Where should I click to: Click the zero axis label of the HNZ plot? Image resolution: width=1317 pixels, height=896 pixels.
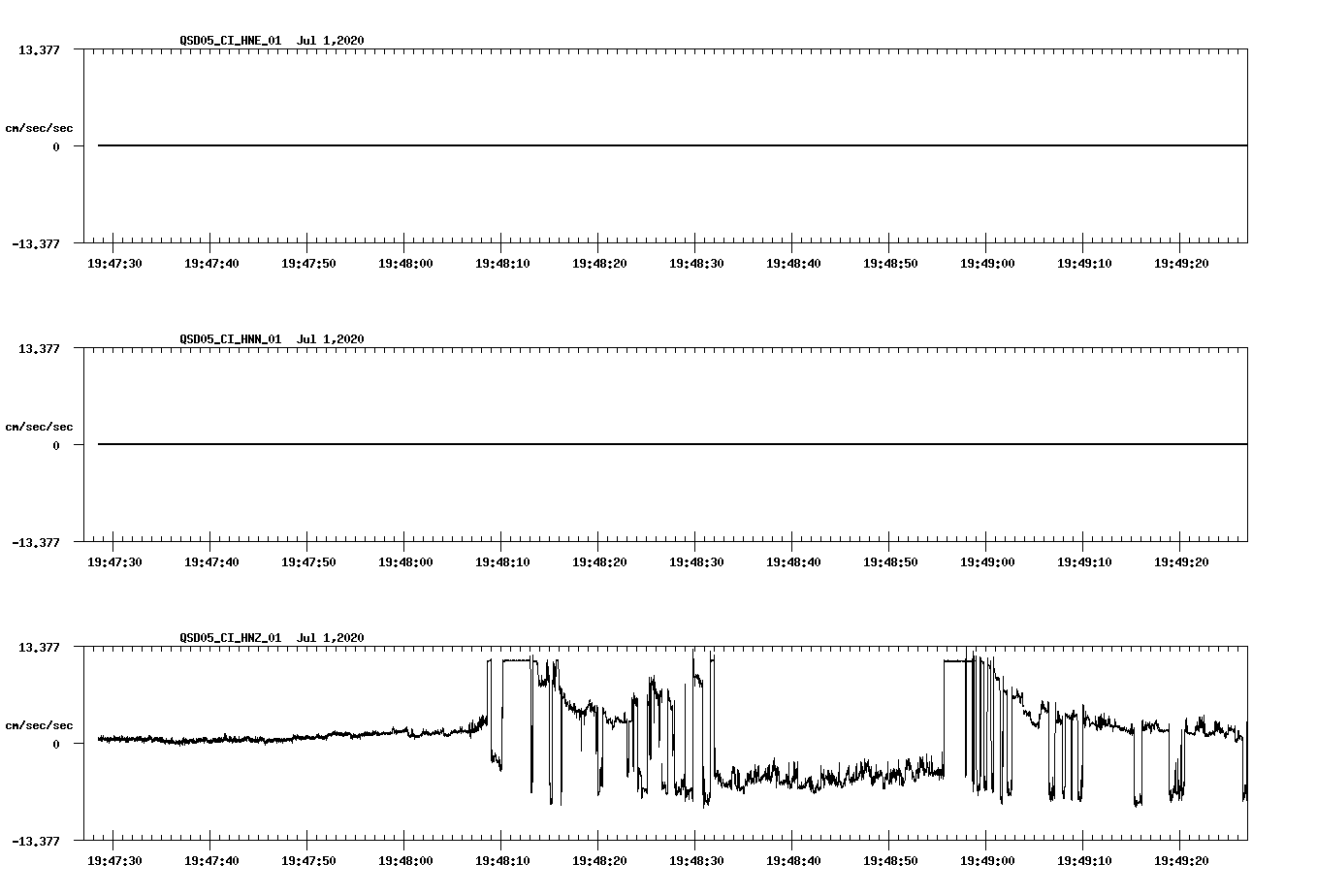(56, 745)
